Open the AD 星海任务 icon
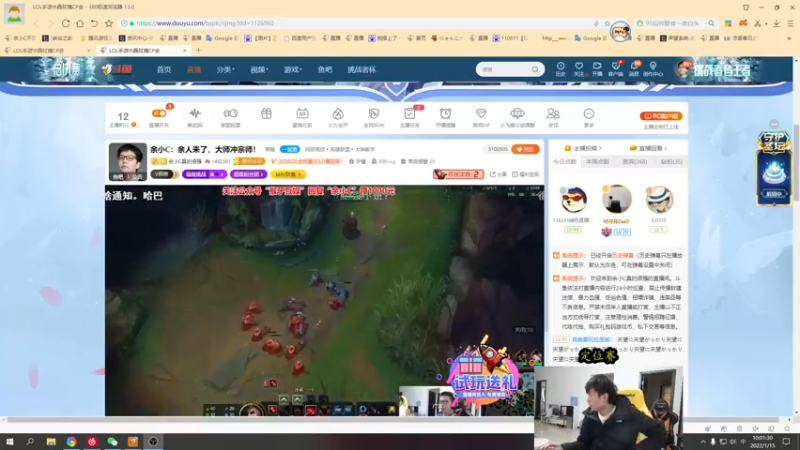800x450 pixels. 302,113
